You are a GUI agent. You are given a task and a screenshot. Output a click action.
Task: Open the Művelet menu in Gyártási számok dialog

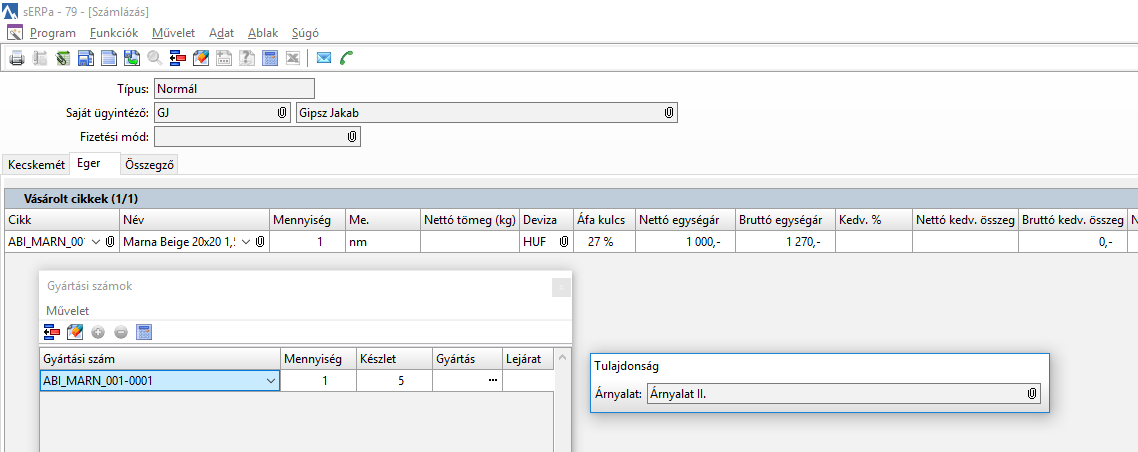pos(68,310)
